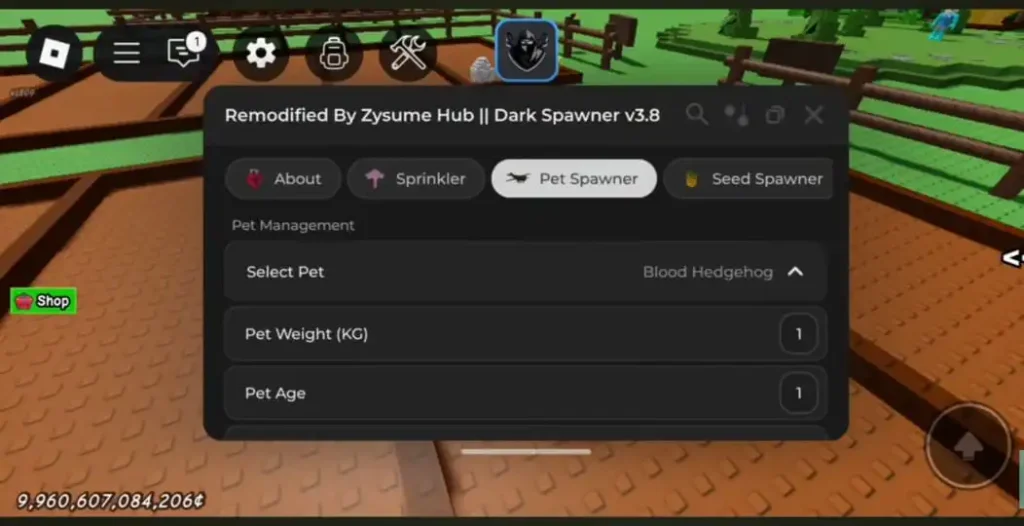The width and height of the screenshot is (1024, 526).
Task: Switch to the About tab
Action: 283,178
